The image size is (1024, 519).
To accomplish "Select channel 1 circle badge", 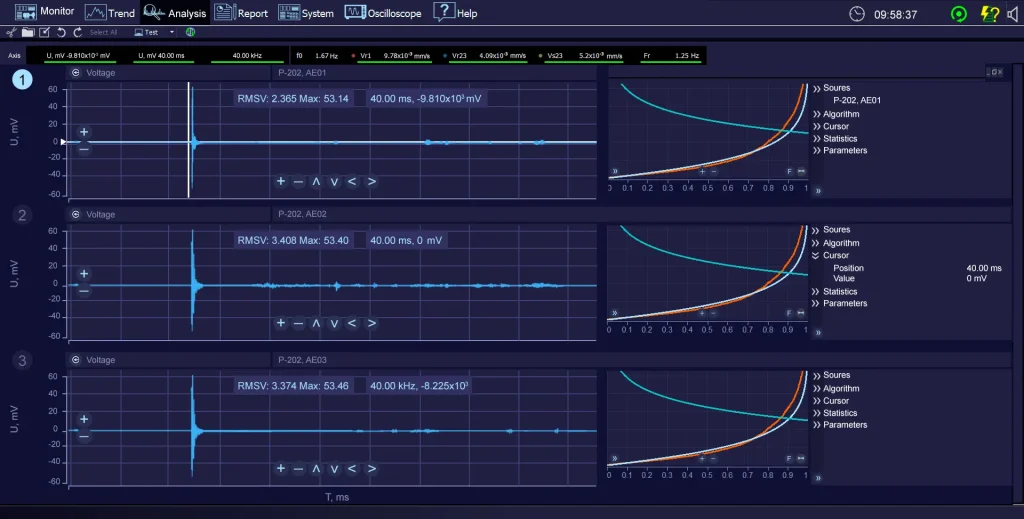I will tap(22, 80).
